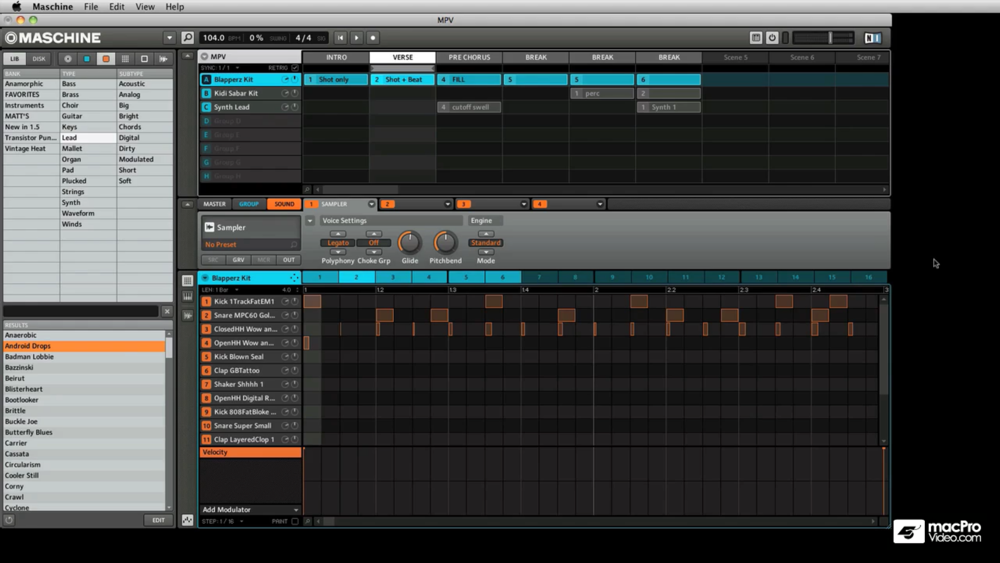The image size is (1000, 563).
Task: Click the audio engine power icon
Action: 772,38
